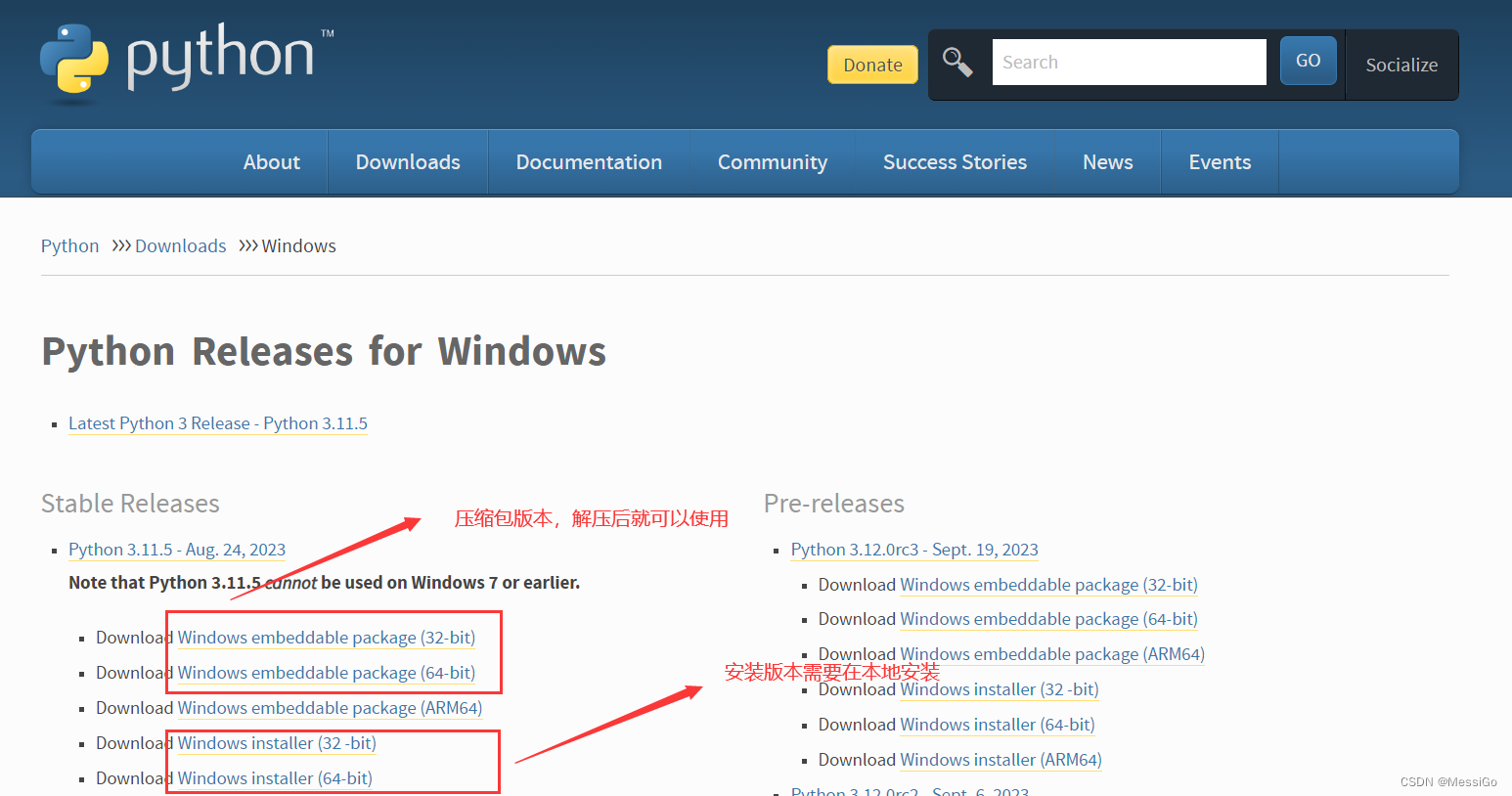
Task: Download stable Windows embeddable package (64-bit)
Action: (326, 673)
